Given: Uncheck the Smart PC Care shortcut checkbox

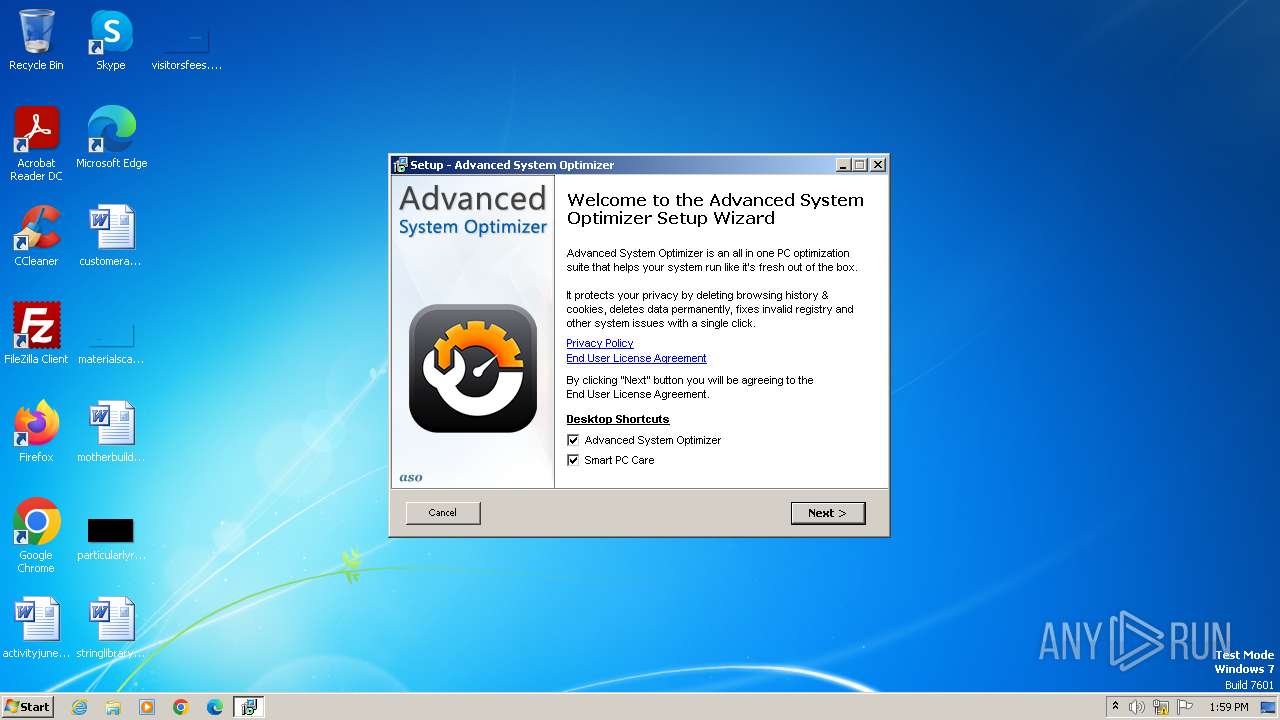Looking at the screenshot, I should (x=573, y=460).
